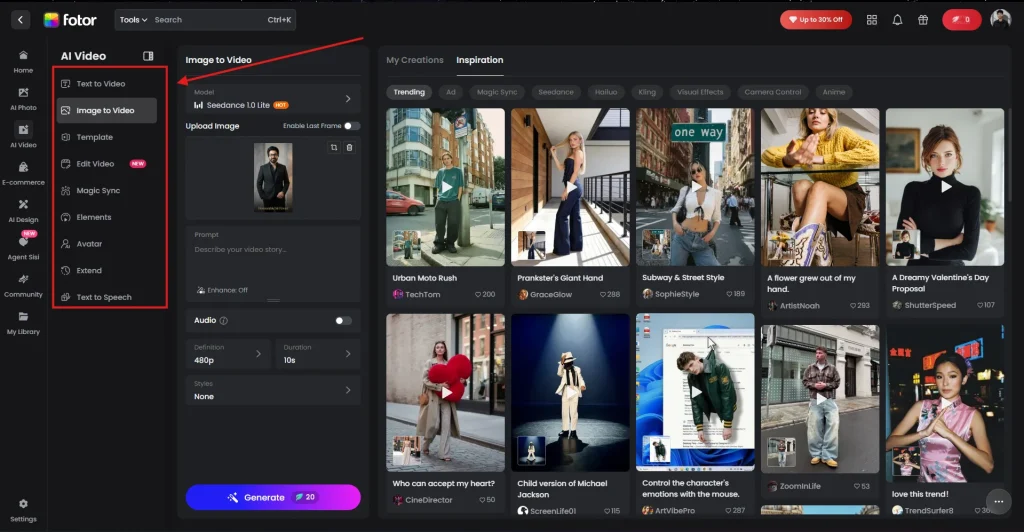Select Elements menu item
The width and height of the screenshot is (1024, 532).
tap(106, 217)
